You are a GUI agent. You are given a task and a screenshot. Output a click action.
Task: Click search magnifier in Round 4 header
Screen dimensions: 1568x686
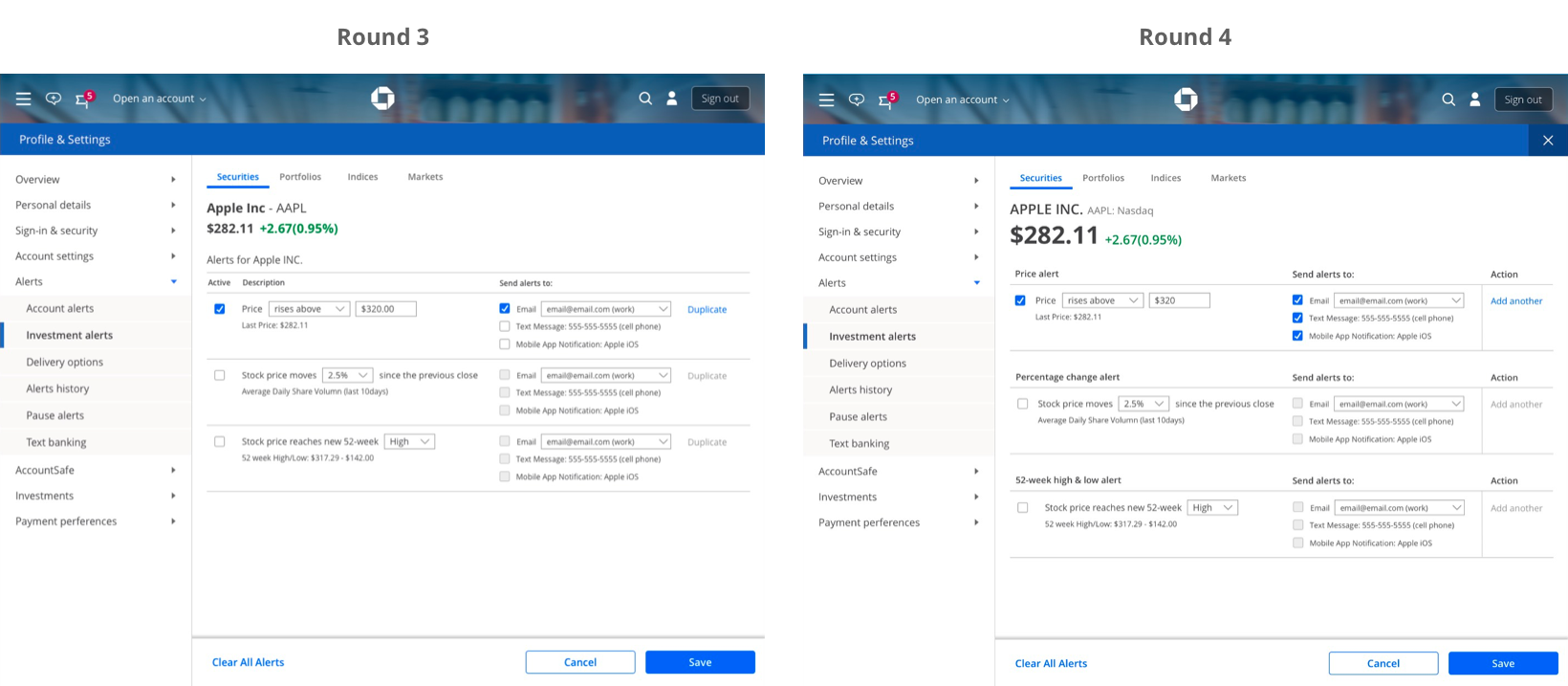[1448, 99]
